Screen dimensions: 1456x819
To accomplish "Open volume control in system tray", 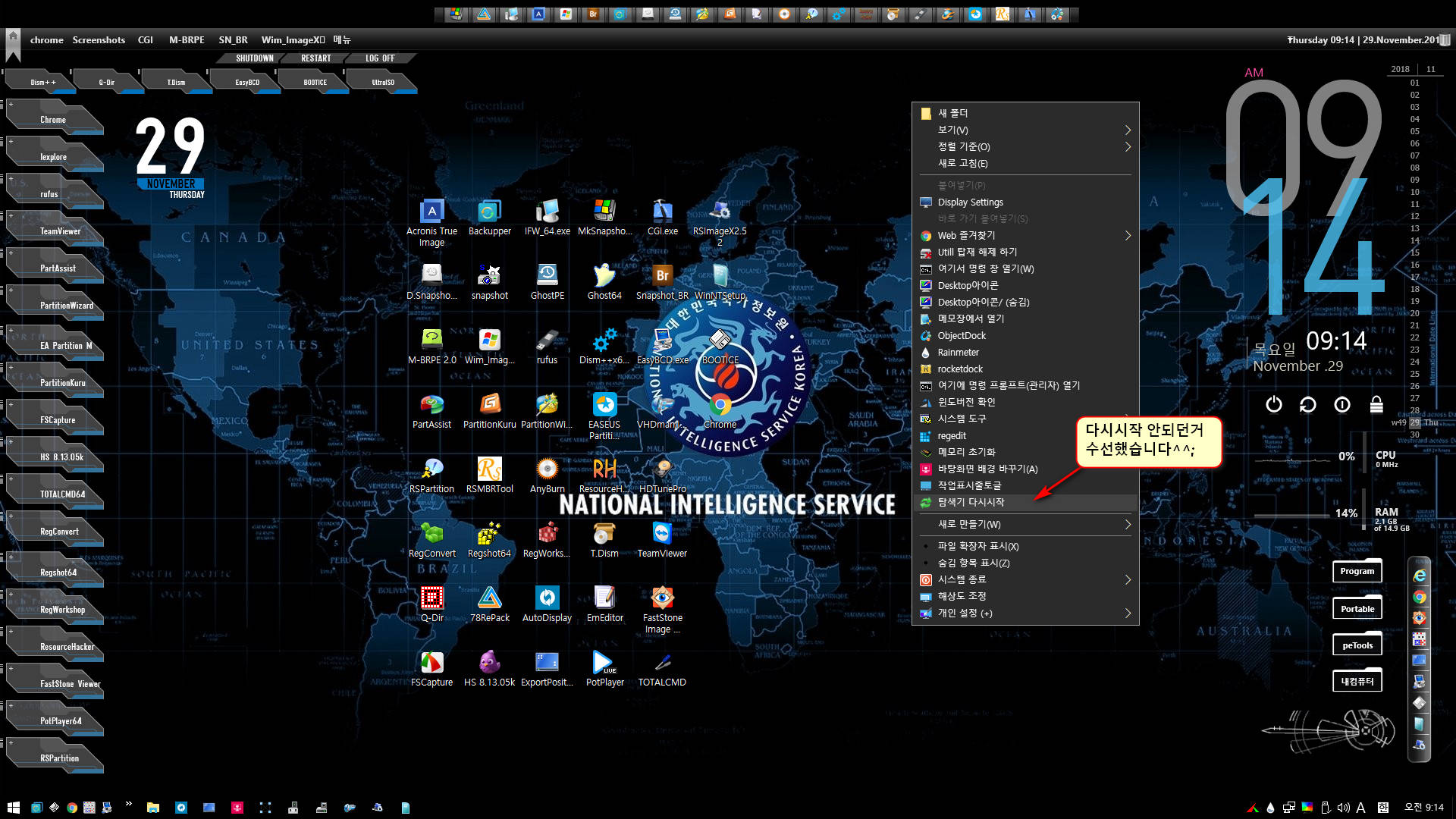I will pos(1343,808).
